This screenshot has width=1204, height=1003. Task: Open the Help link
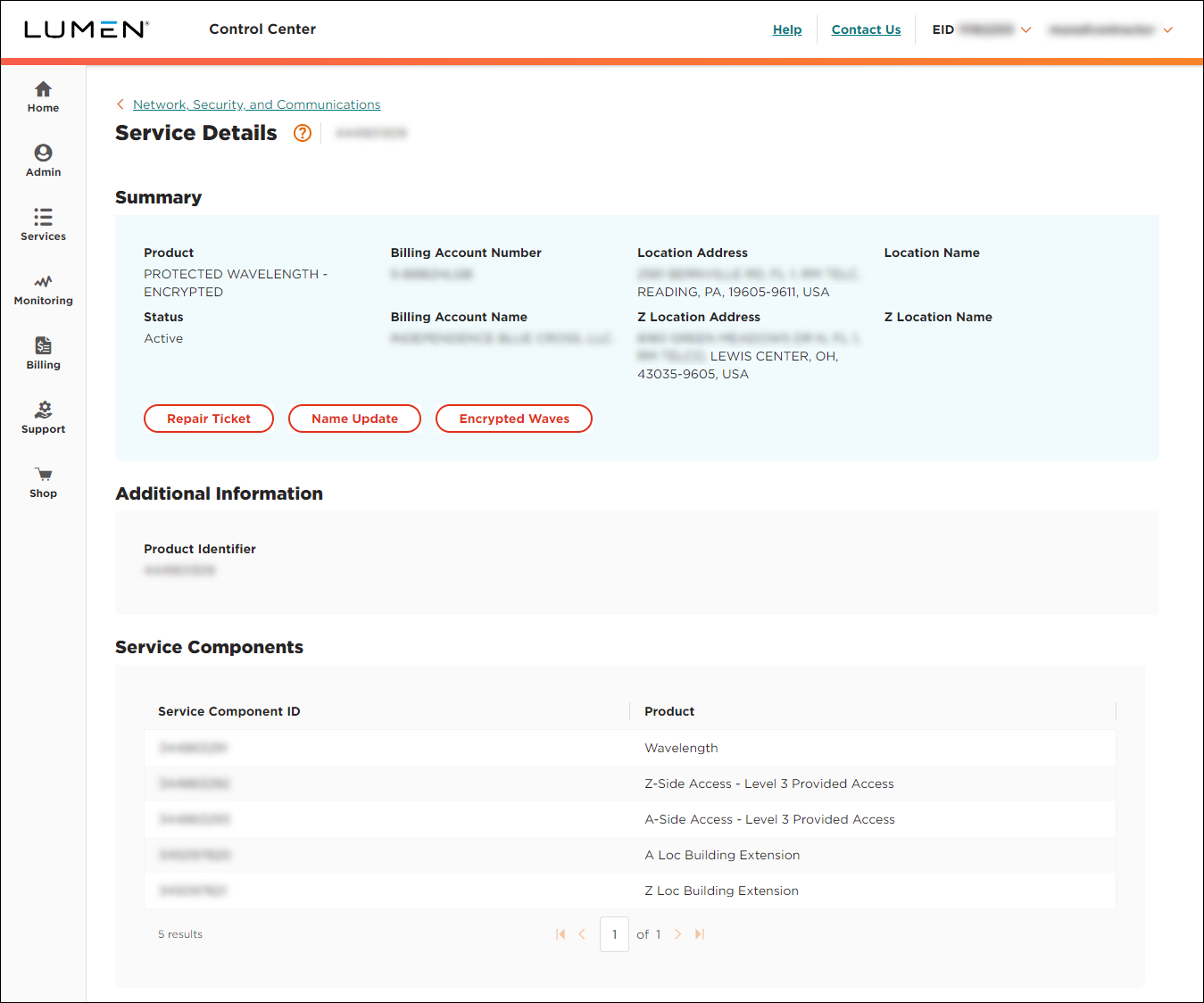pos(787,29)
